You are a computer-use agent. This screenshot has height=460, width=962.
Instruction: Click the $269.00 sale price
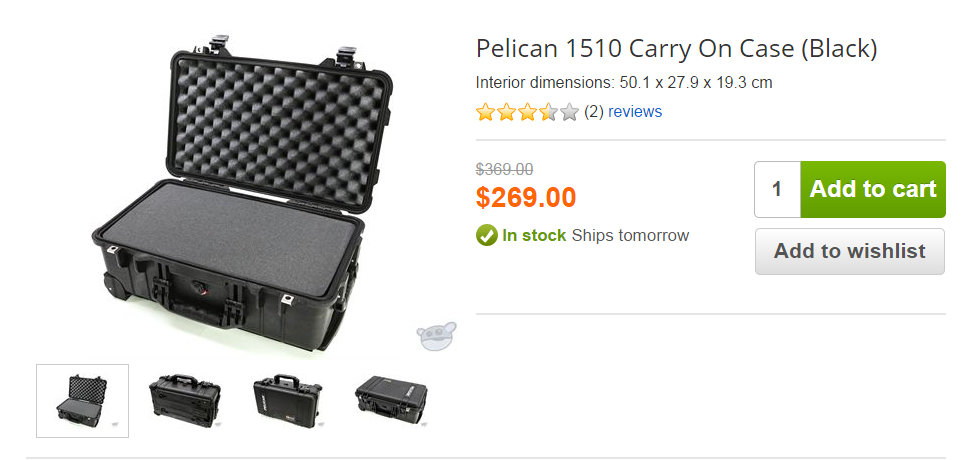pos(526,197)
